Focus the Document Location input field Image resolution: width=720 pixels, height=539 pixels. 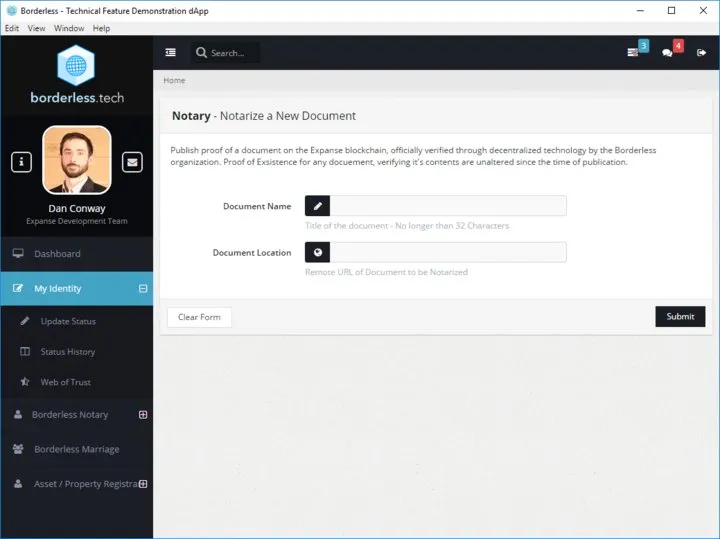[448, 252]
